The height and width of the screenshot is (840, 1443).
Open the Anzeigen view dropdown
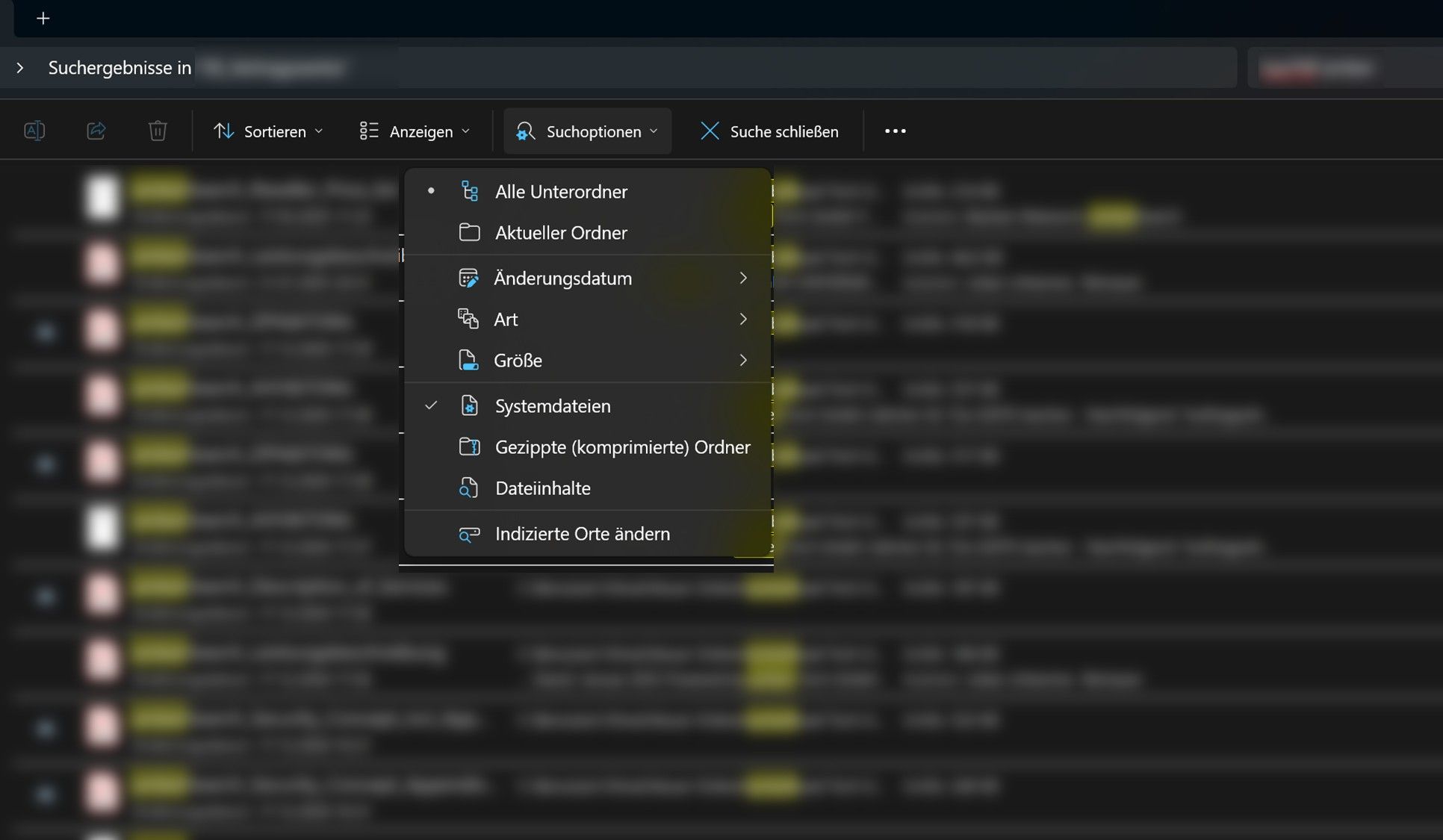415,131
